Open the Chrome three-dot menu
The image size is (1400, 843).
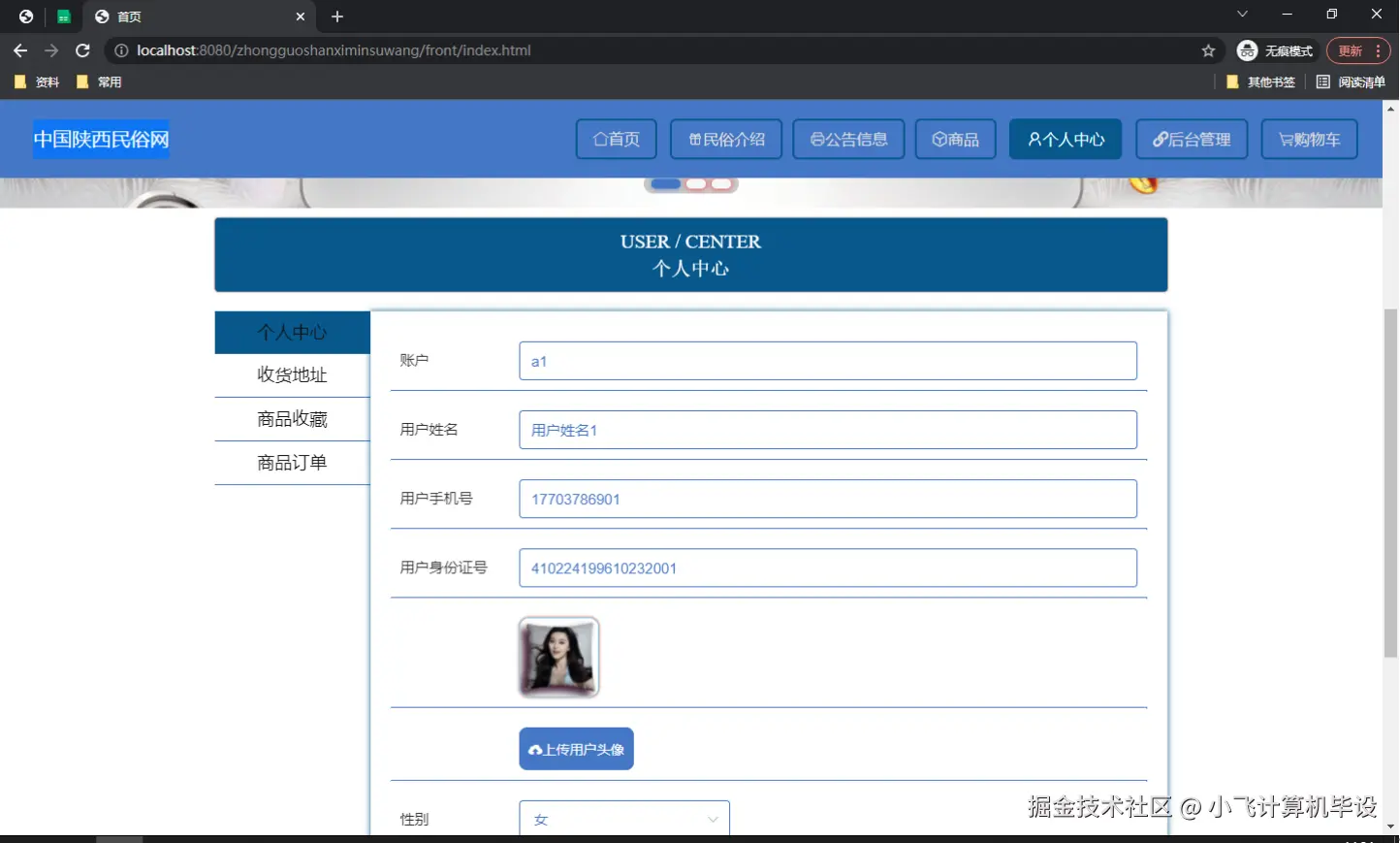tap(1378, 50)
